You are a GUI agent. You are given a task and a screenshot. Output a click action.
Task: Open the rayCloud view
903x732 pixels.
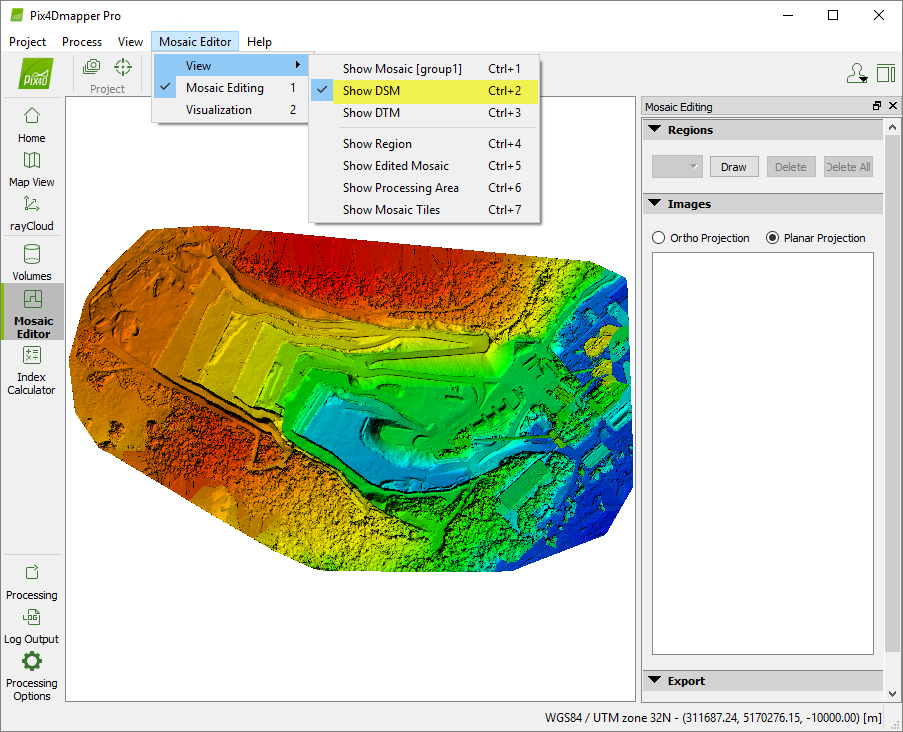[x=32, y=212]
